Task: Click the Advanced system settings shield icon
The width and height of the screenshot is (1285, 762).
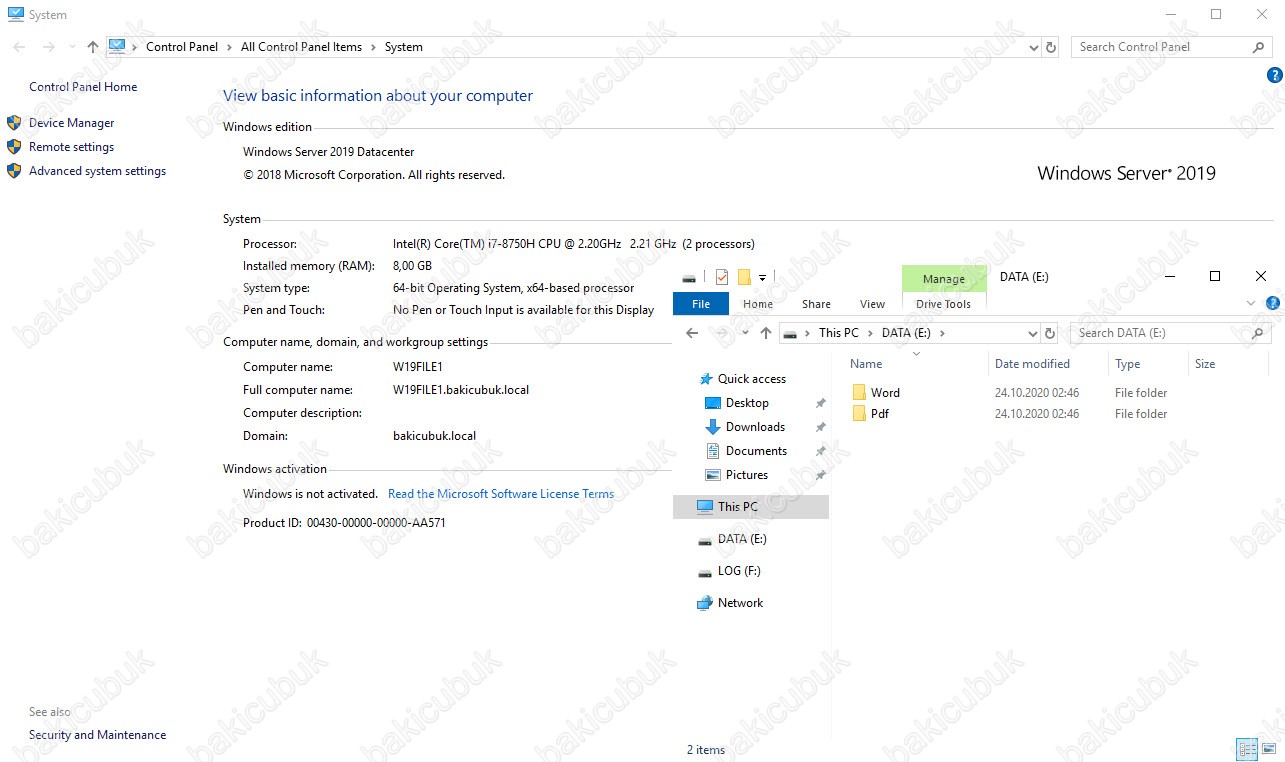Action: click(14, 171)
